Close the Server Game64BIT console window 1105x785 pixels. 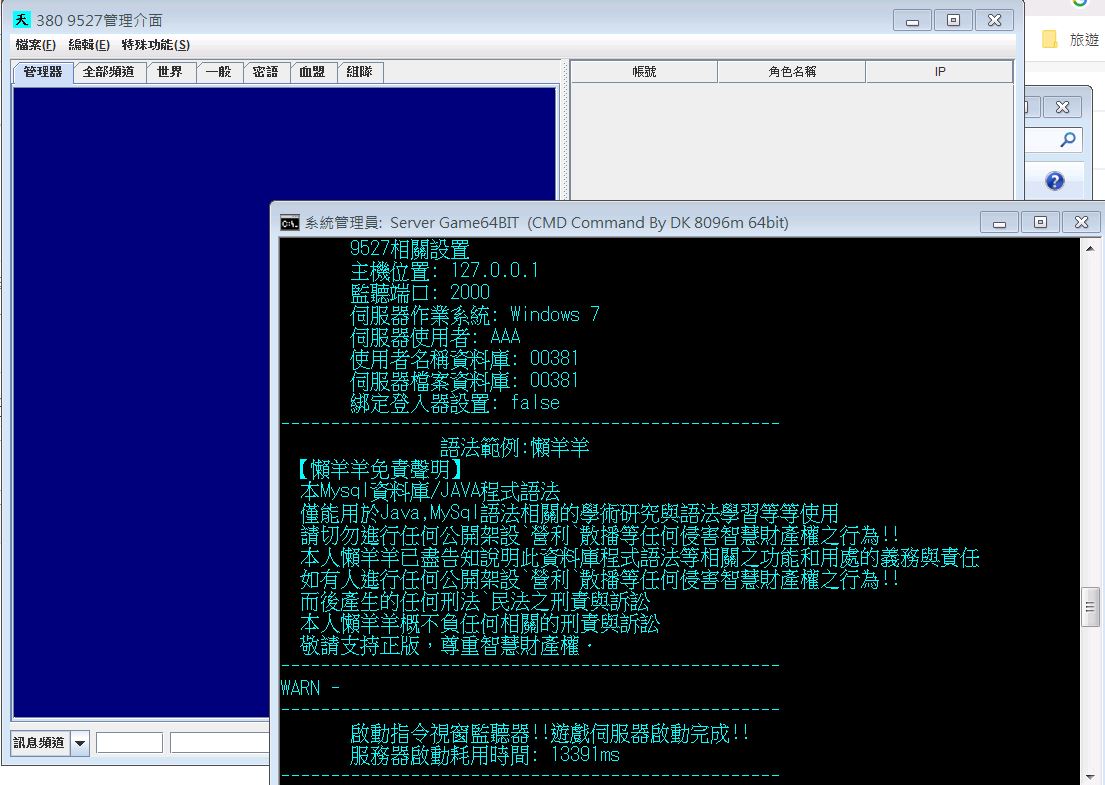tap(1081, 223)
